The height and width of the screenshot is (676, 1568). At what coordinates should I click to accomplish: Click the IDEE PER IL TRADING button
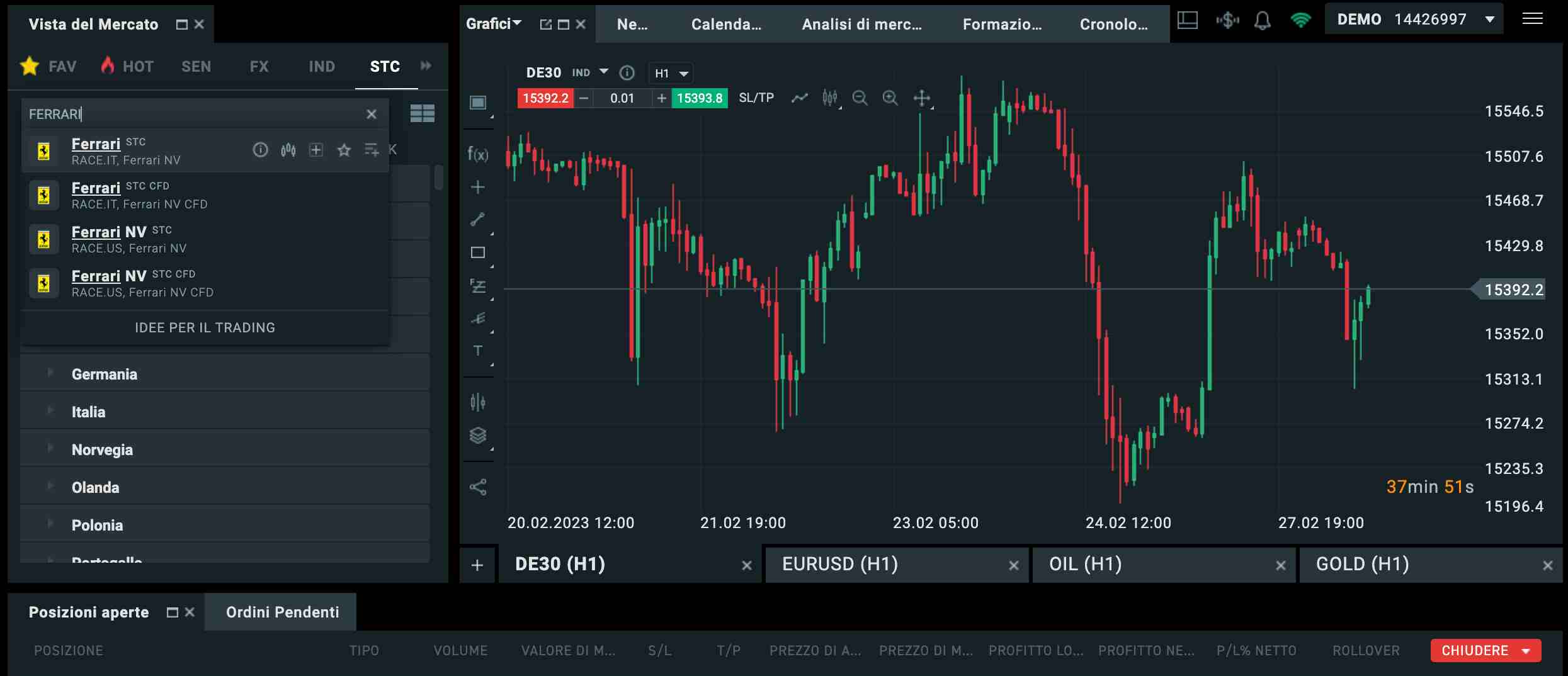pyautogui.click(x=205, y=327)
